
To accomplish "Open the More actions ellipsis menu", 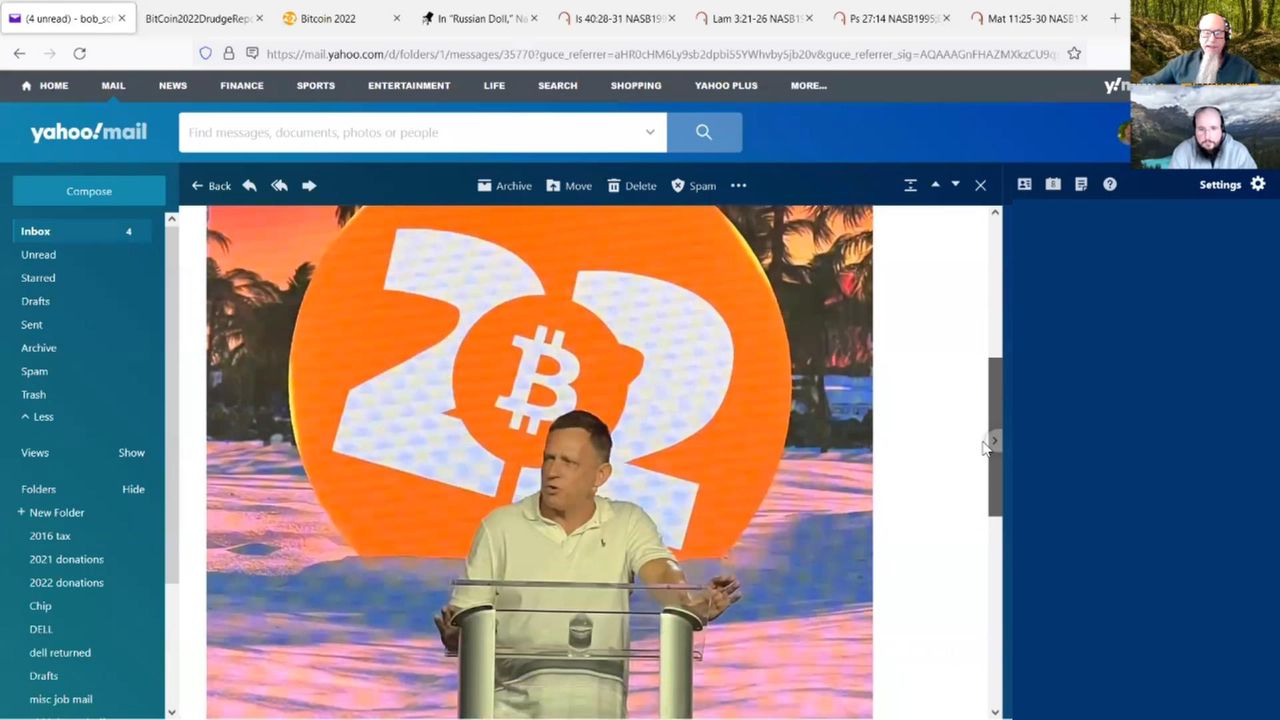I will point(738,186).
